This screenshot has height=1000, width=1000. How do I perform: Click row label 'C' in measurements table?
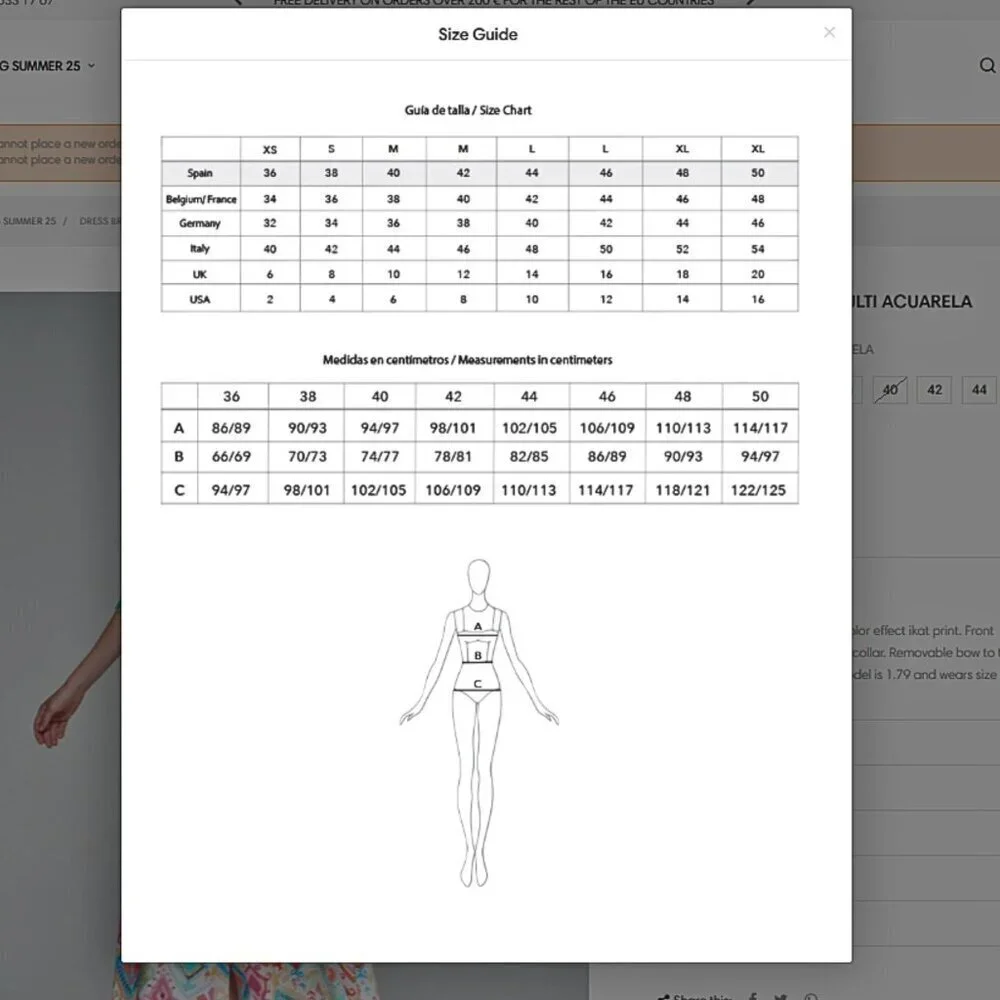pyautogui.click(x=179, y=490)
